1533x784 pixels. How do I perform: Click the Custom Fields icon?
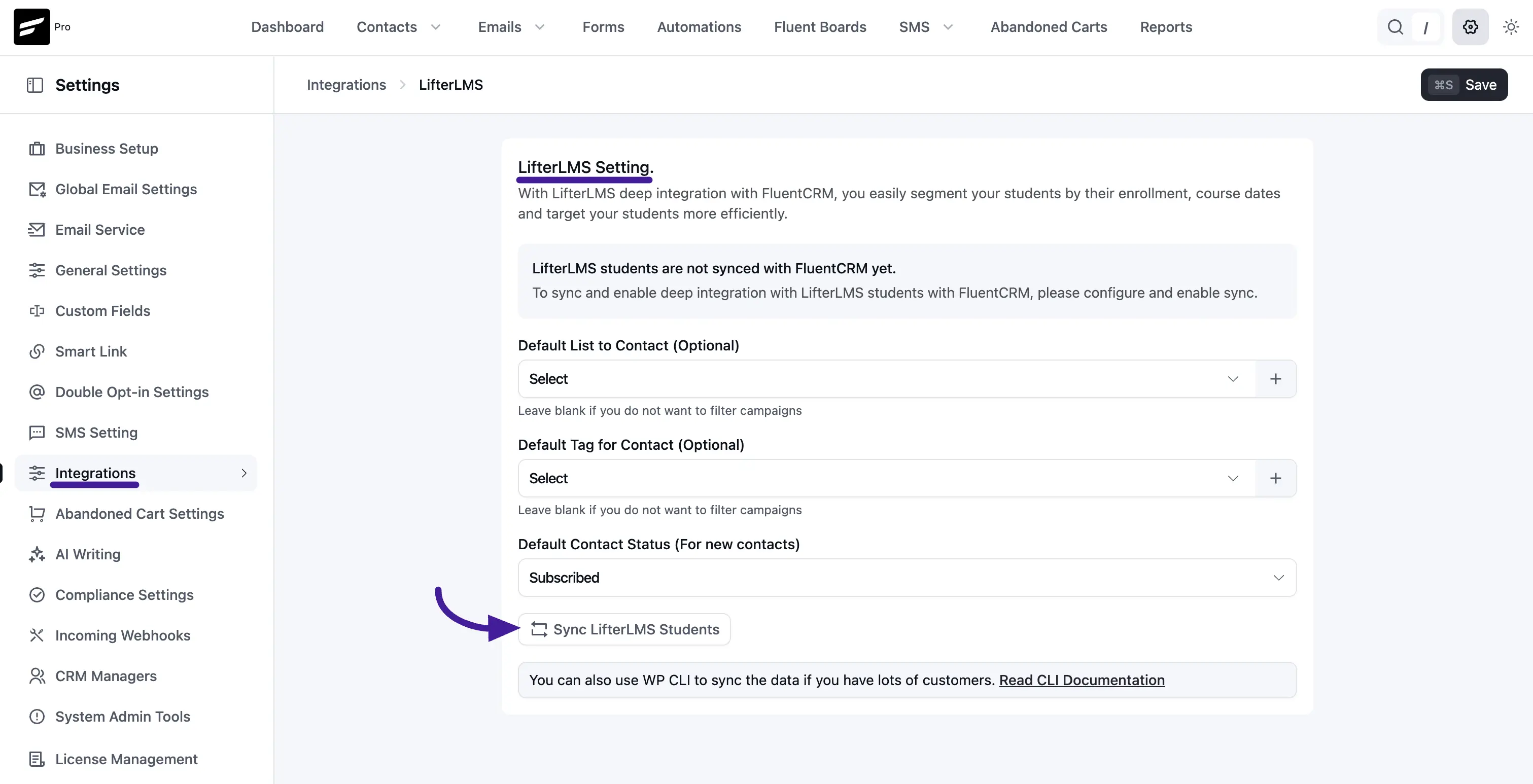pos(37,311)
